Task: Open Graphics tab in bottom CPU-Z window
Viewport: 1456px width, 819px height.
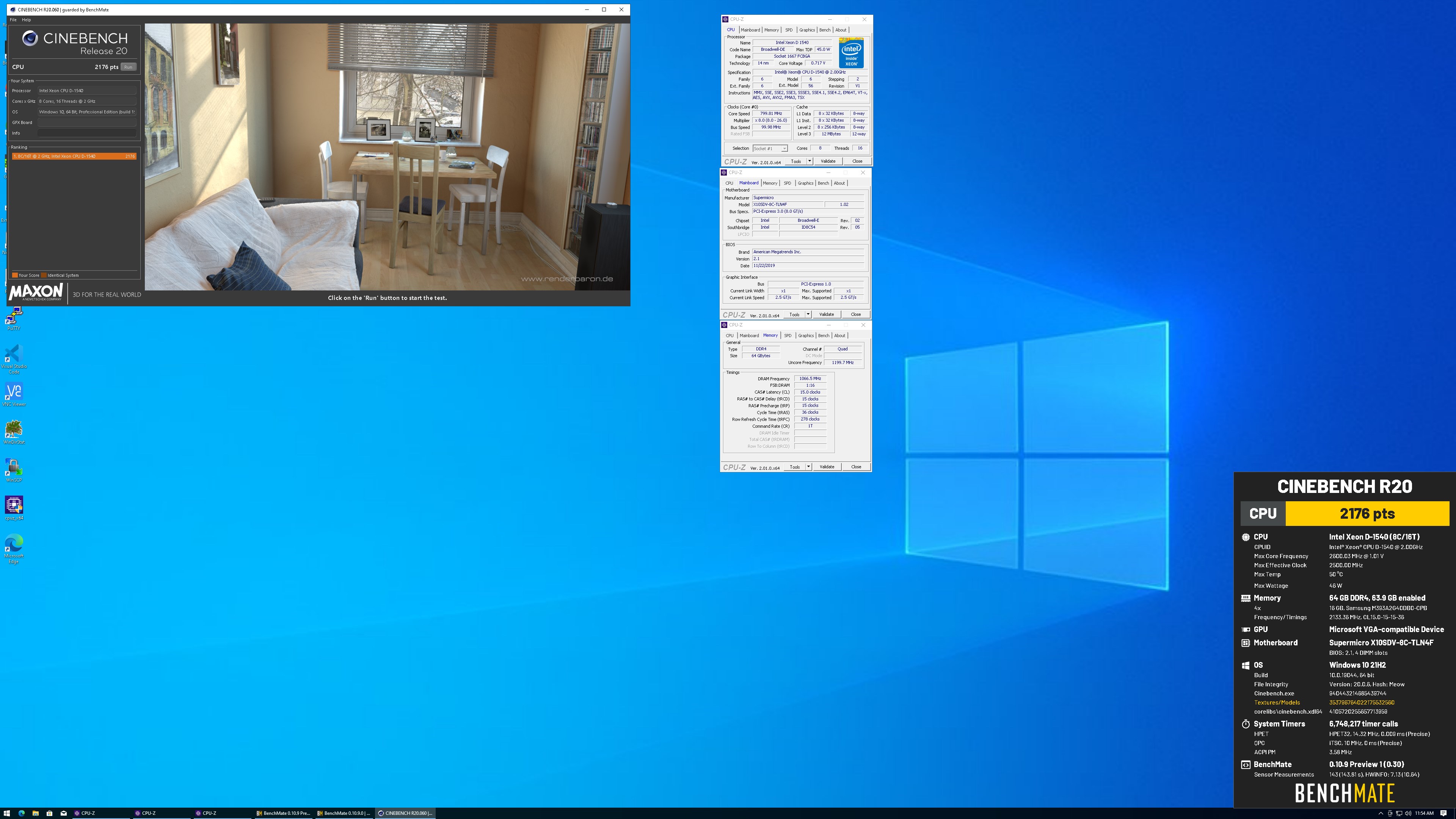Action: click(806, 336)
